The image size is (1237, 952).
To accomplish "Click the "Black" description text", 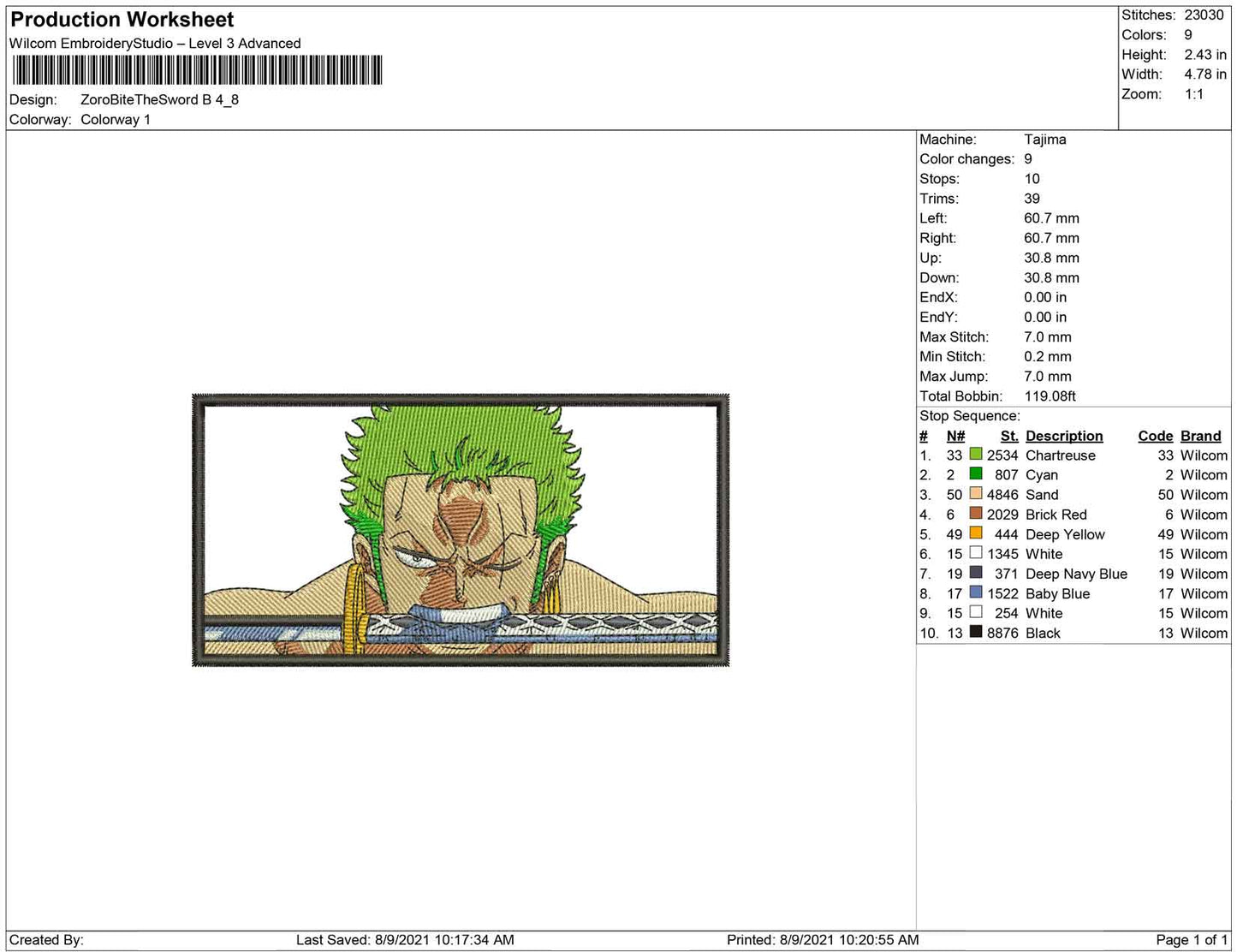I will (x=1043, y=633).
